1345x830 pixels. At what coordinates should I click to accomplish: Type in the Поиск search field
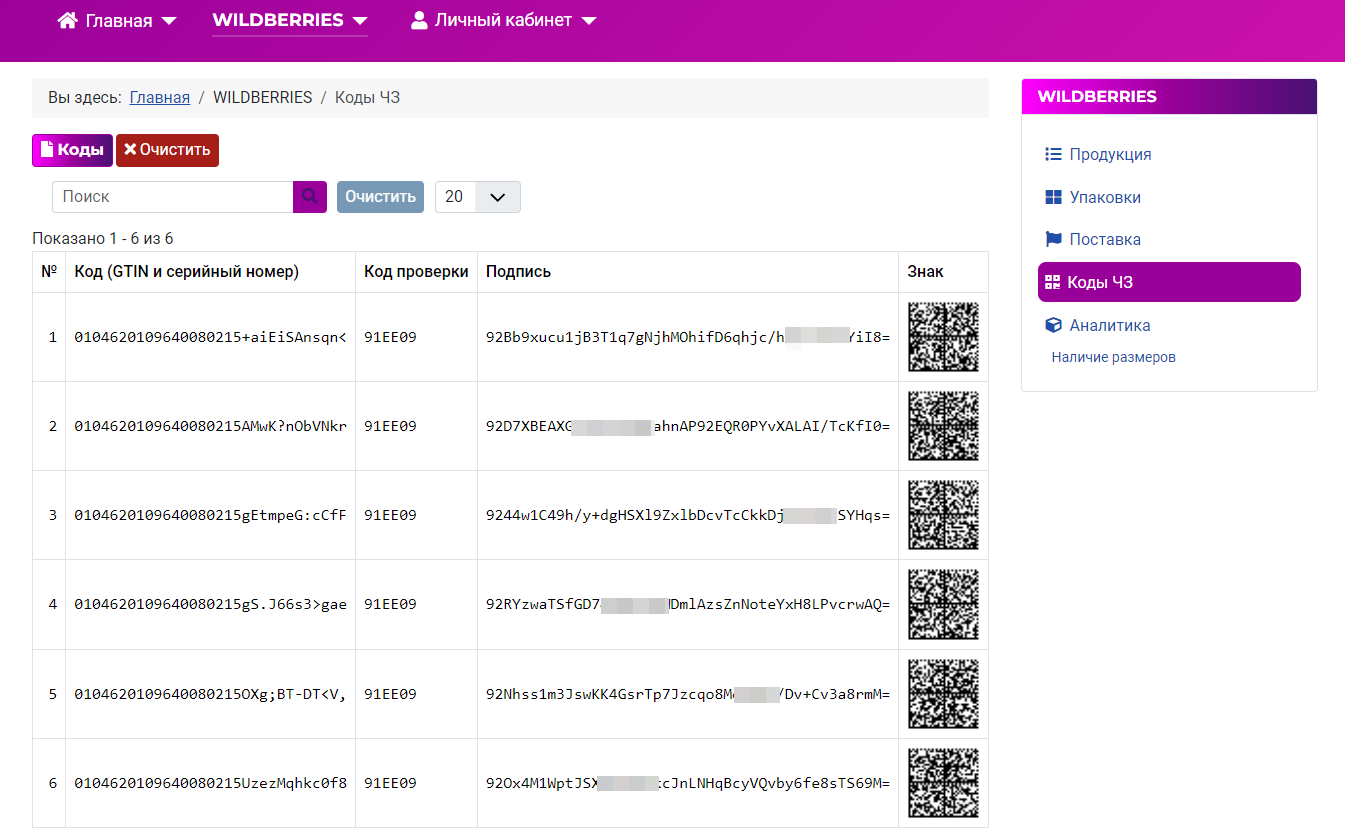click(172, 197)
